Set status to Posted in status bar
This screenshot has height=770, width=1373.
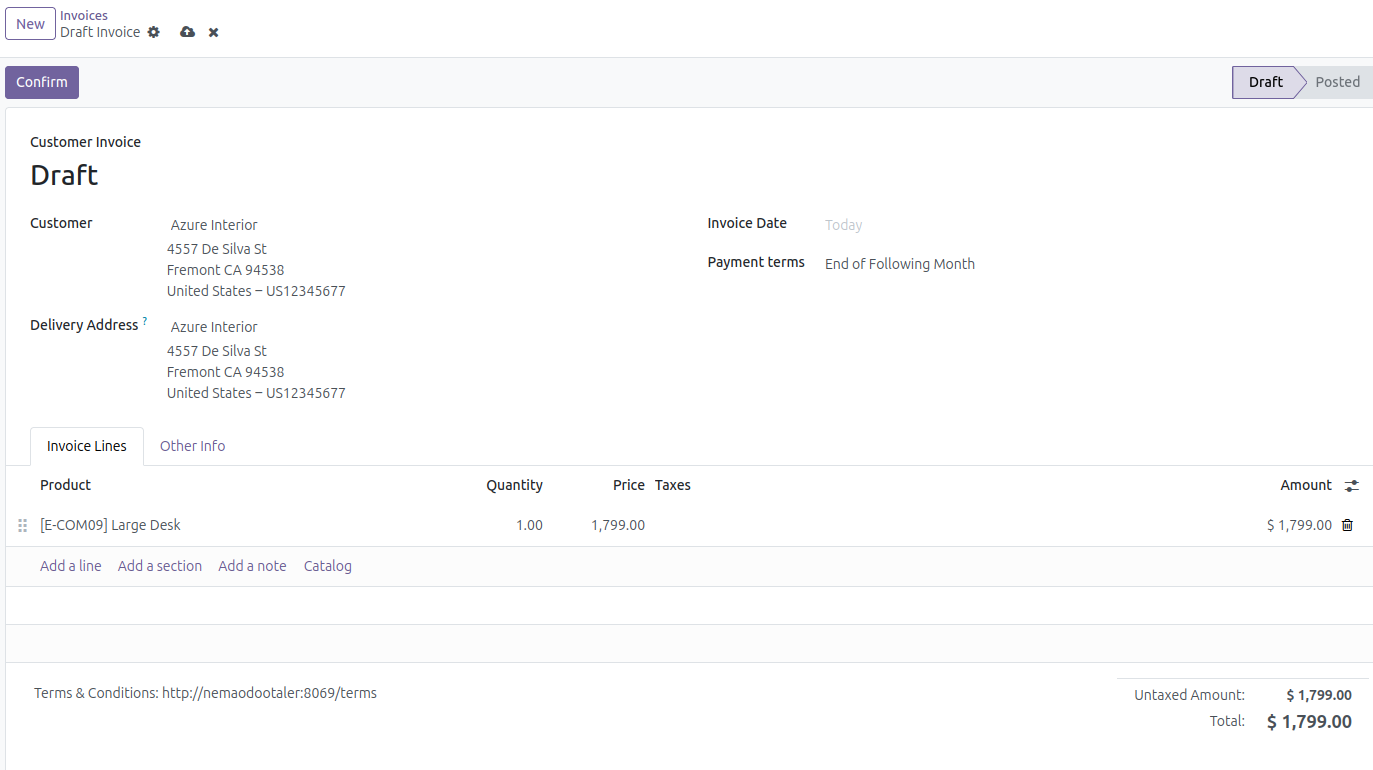[x=1336, y=82]
